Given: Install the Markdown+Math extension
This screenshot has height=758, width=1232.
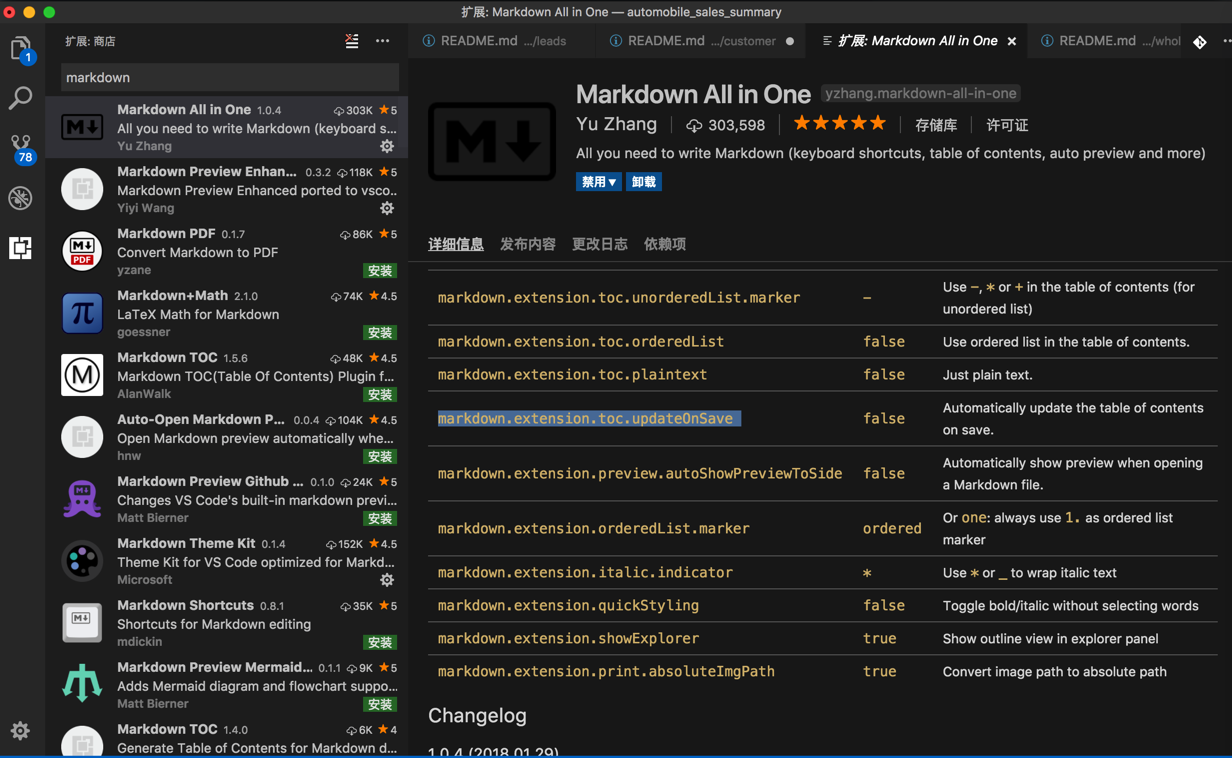Looking at the screenshot, I should pyautogui.click(x=379, y=333).
